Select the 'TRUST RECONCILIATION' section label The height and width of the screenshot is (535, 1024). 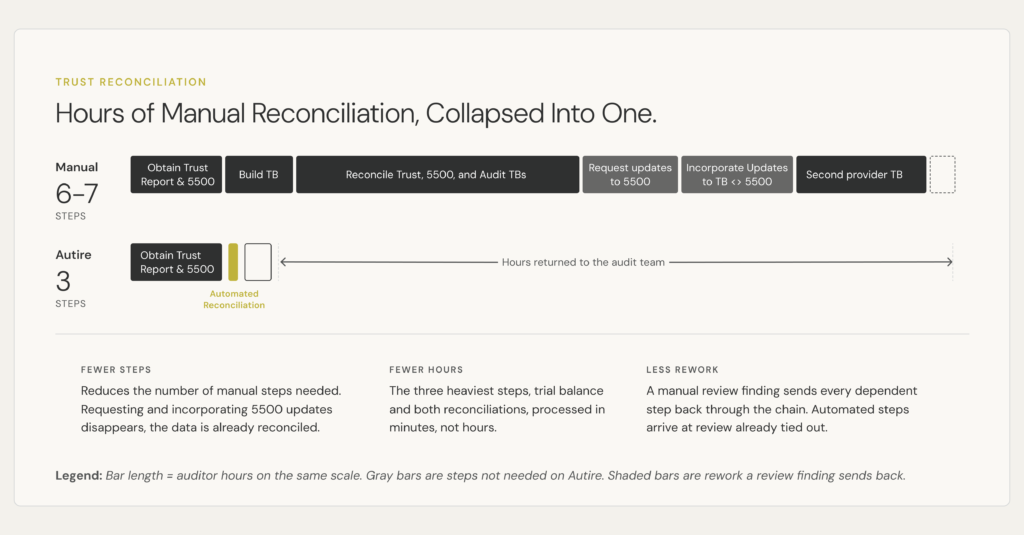[x=131, y=82]
